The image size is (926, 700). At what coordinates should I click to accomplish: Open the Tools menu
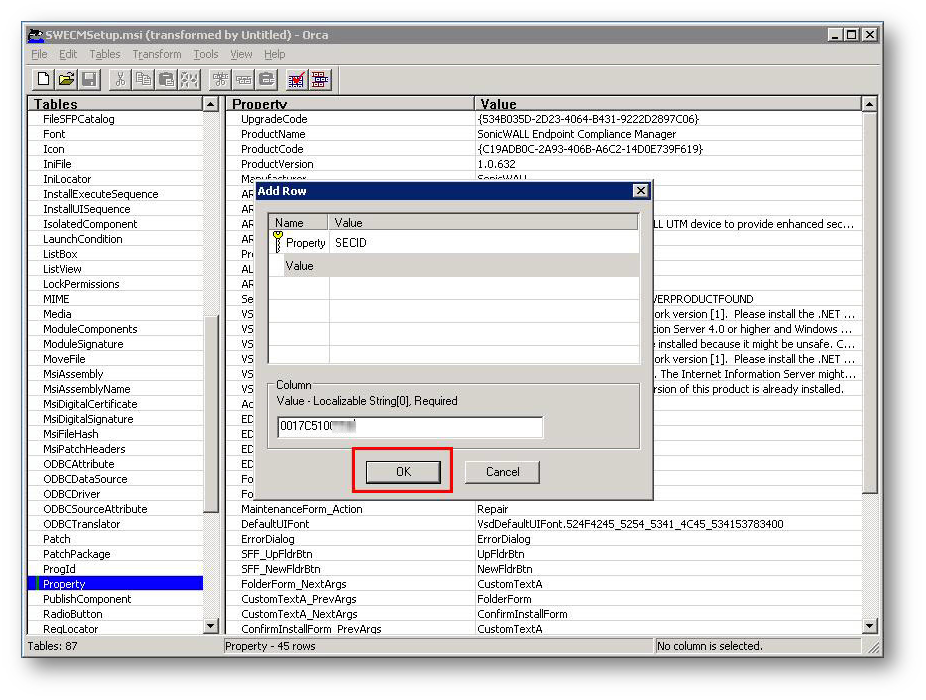click(206, 54)
